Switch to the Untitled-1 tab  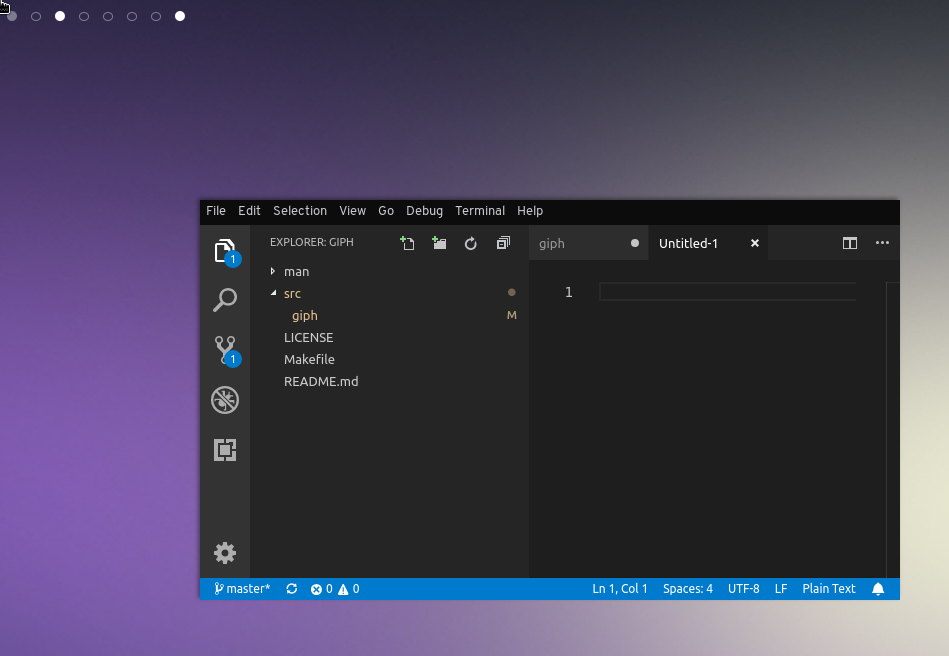(690, 243)
